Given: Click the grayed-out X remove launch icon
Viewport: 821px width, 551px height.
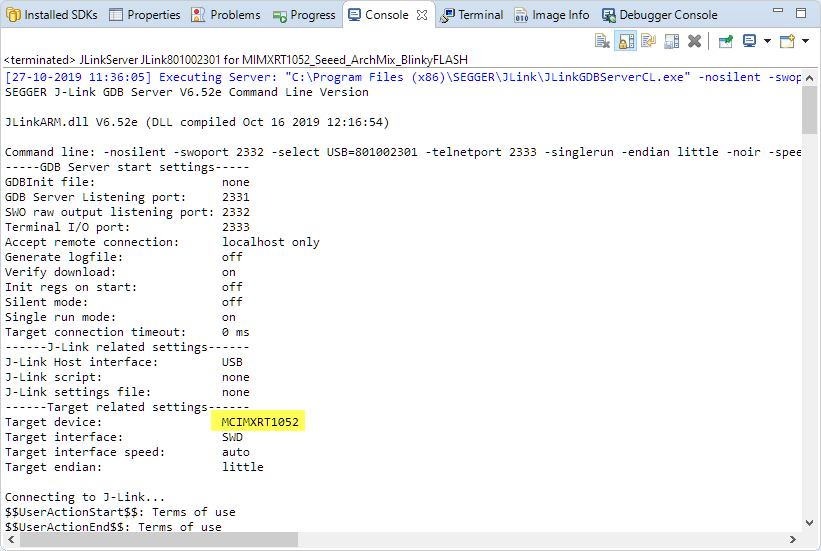Looking at the screenshot, I should pos(694,41).
